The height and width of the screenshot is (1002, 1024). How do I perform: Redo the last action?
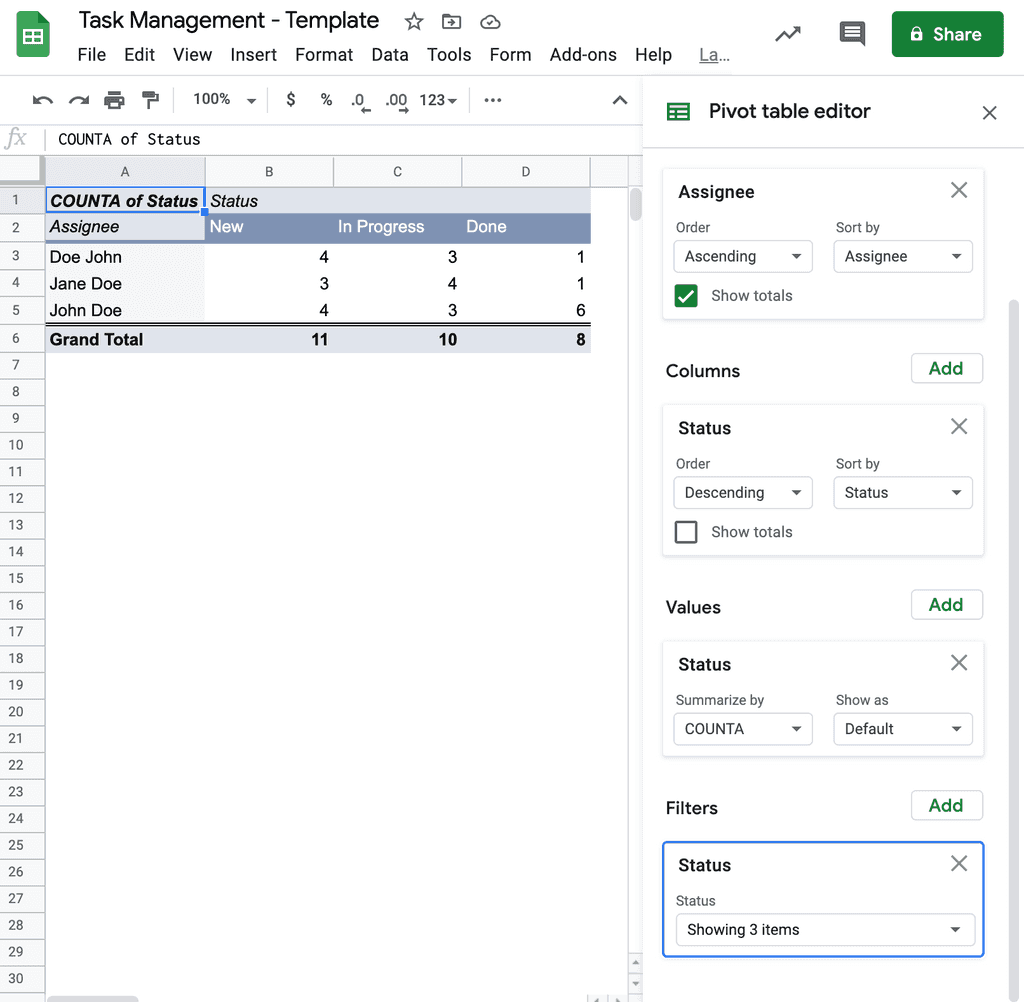(78, 100)
